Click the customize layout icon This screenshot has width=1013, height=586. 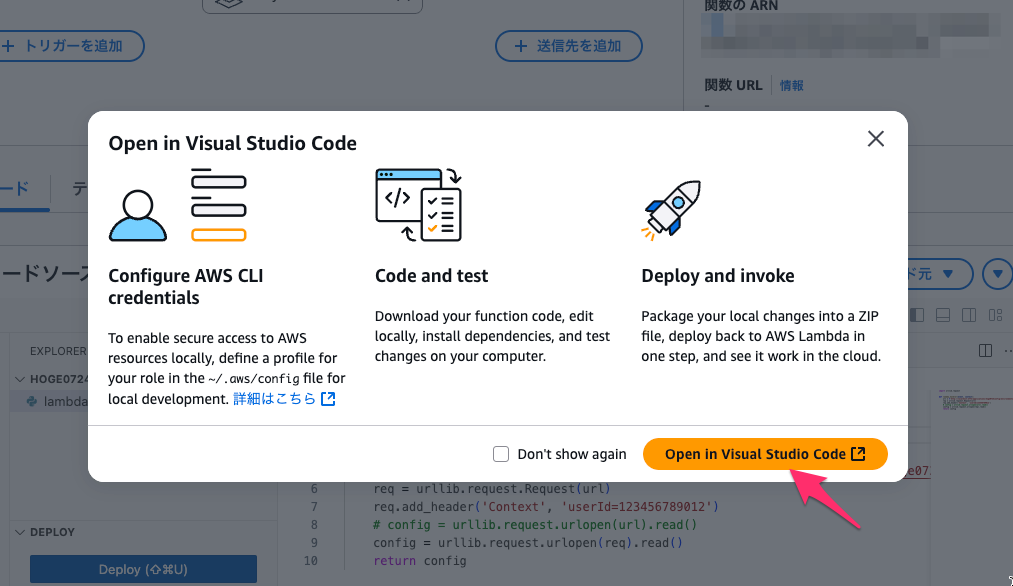995,315
